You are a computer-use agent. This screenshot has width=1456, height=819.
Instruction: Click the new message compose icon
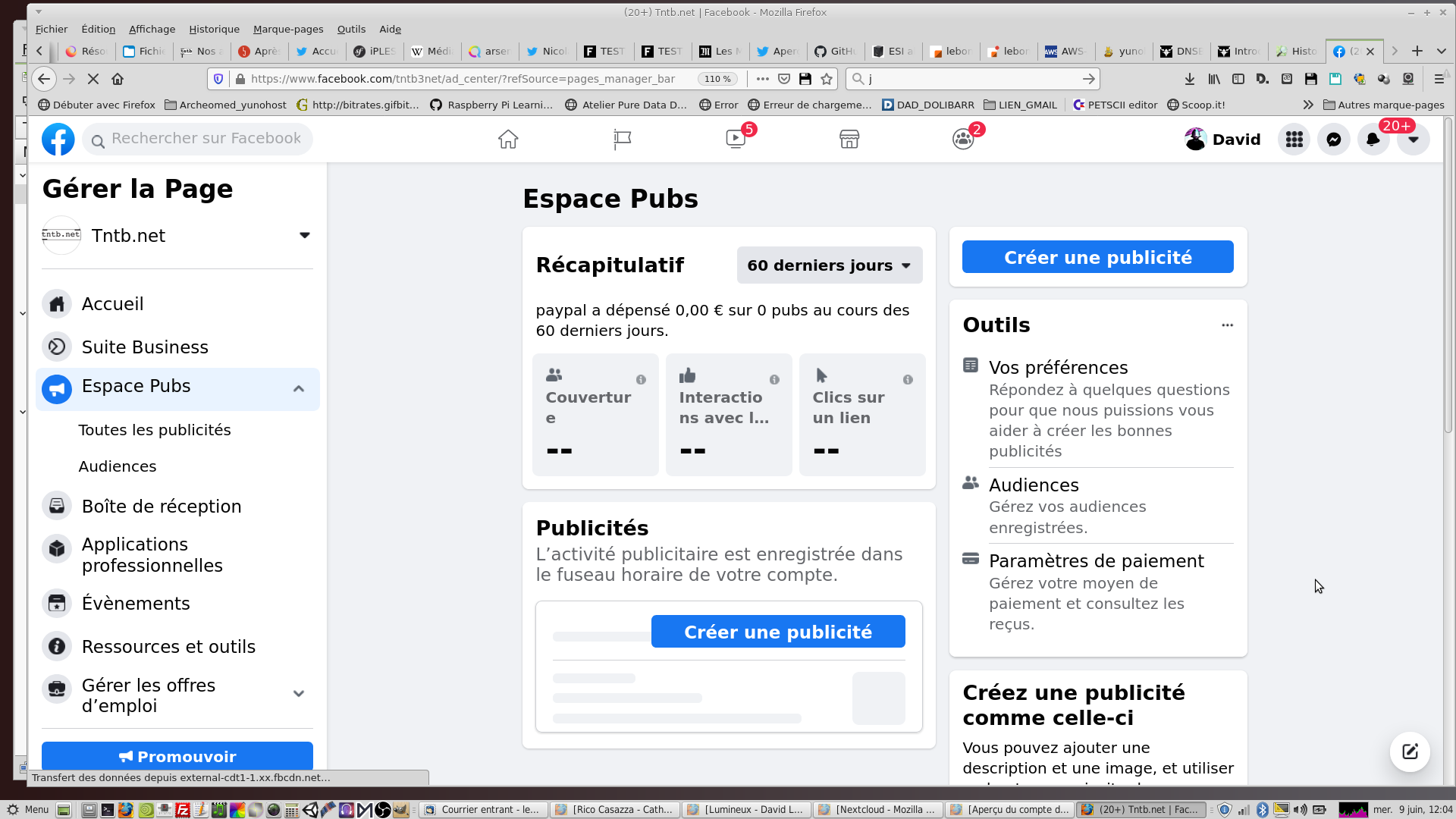(1410, 752)
